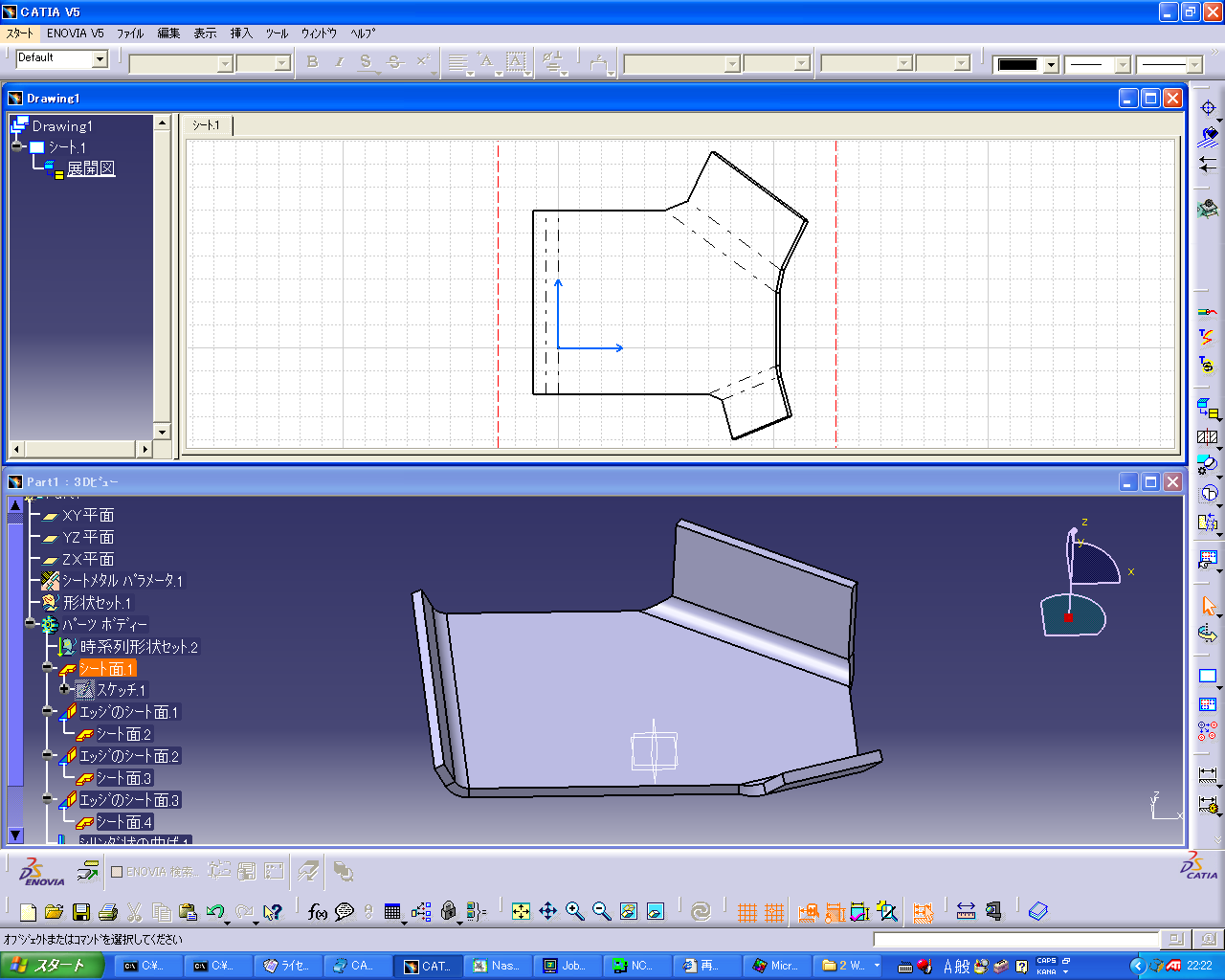Viewport: 1225px width, 980px height.
Task: Select シート面.2 in the Part1 tree
Action: pyautogui.click(x=123, y=734)
